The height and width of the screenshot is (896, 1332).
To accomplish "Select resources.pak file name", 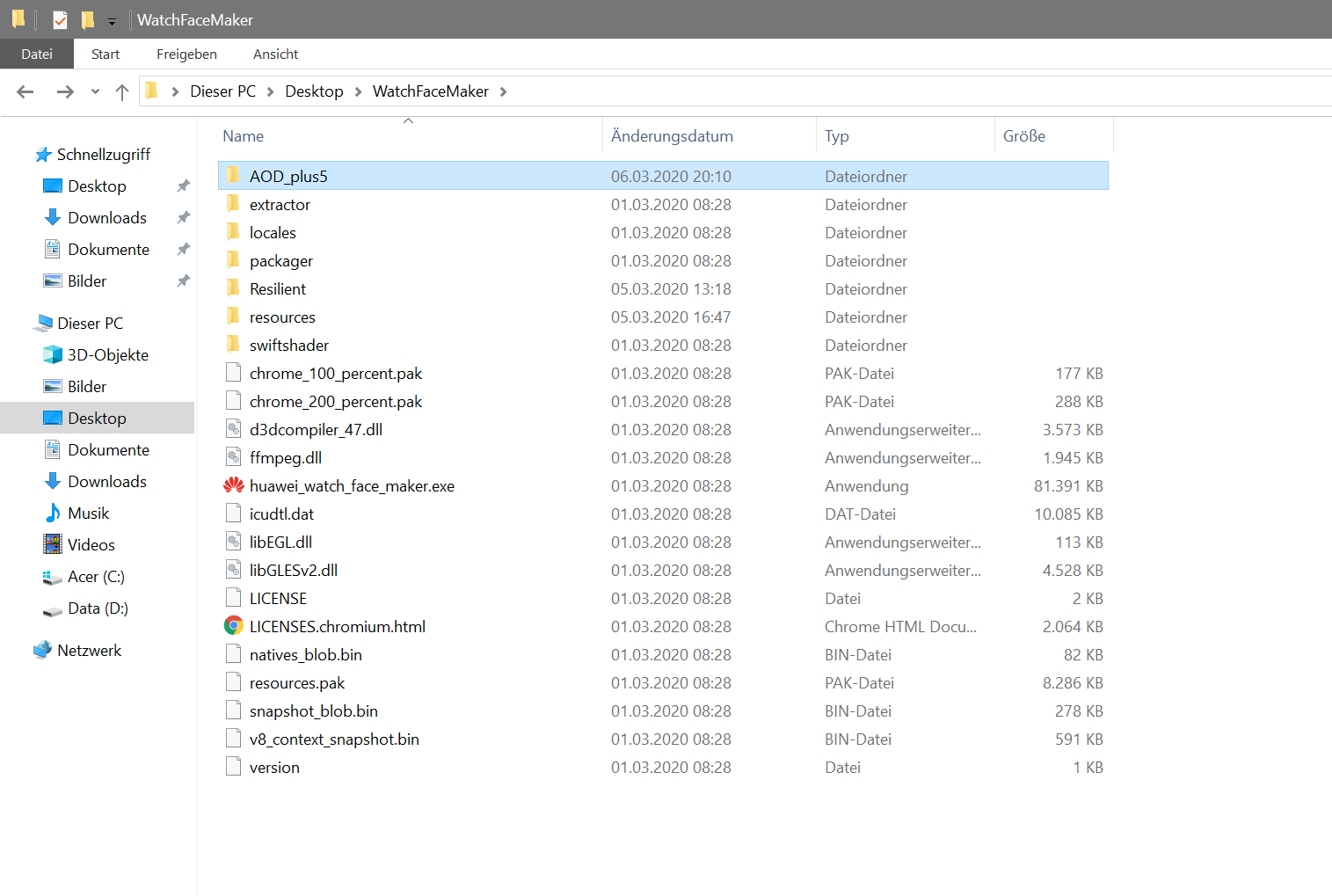I will 297,683.
